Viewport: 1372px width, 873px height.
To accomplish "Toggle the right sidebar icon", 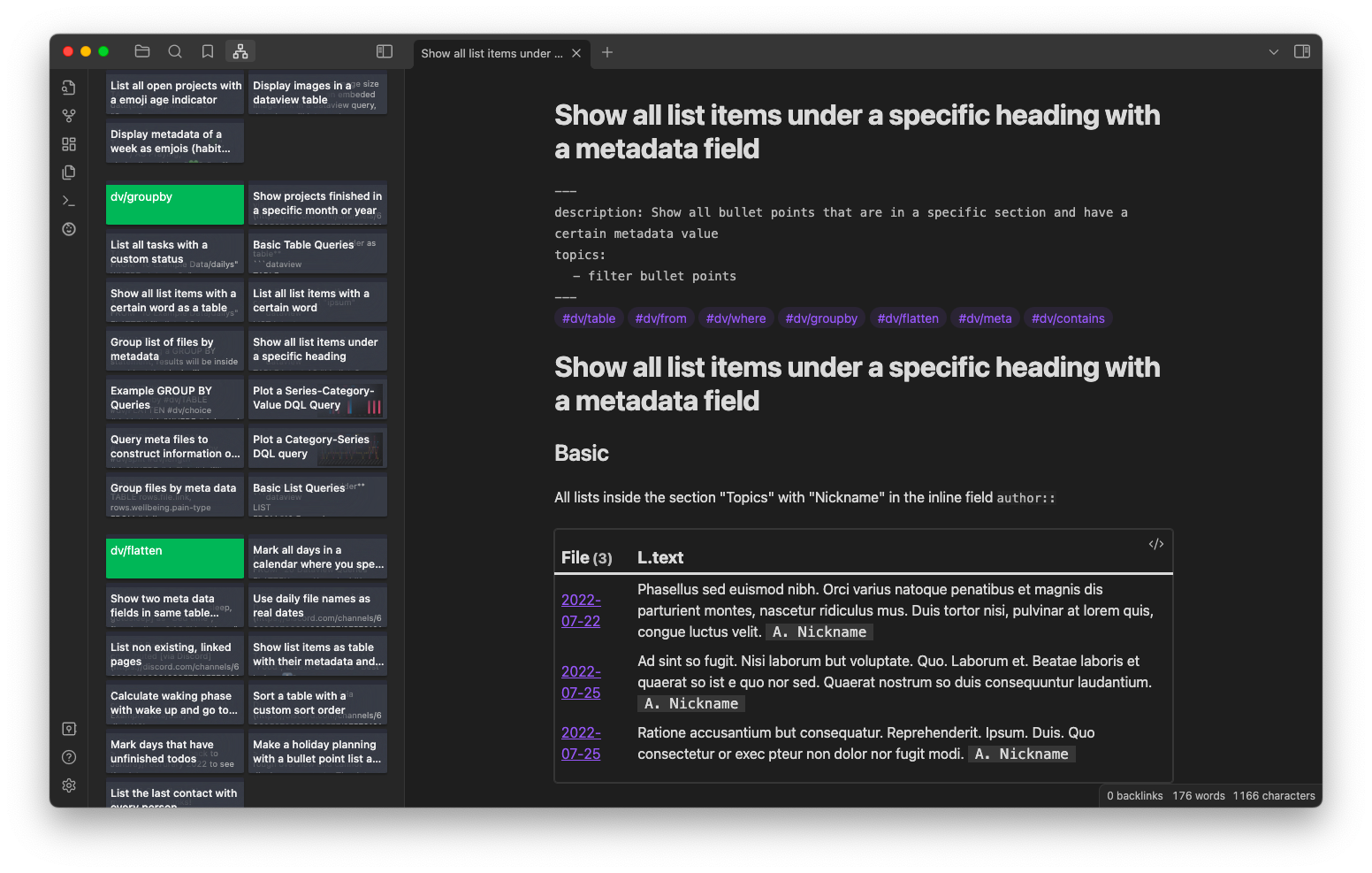I will [1302, 52].
